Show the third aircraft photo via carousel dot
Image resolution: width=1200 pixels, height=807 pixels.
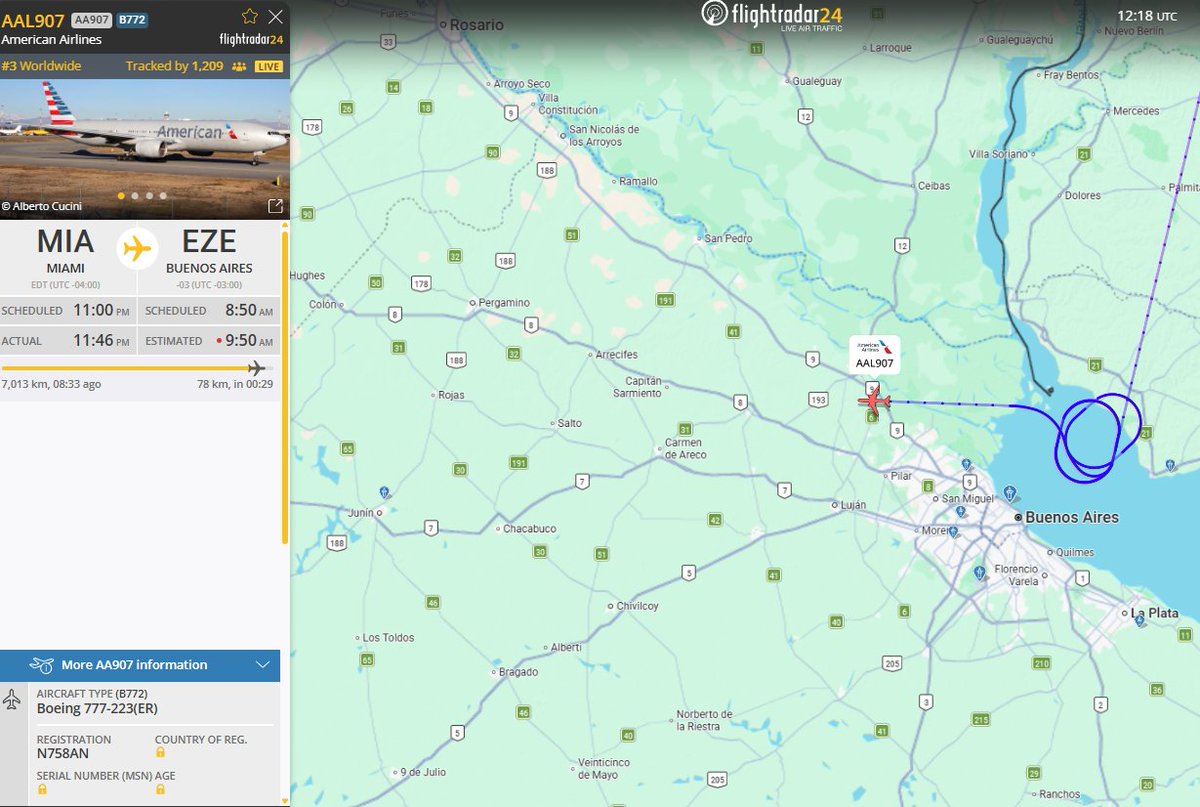149,196
